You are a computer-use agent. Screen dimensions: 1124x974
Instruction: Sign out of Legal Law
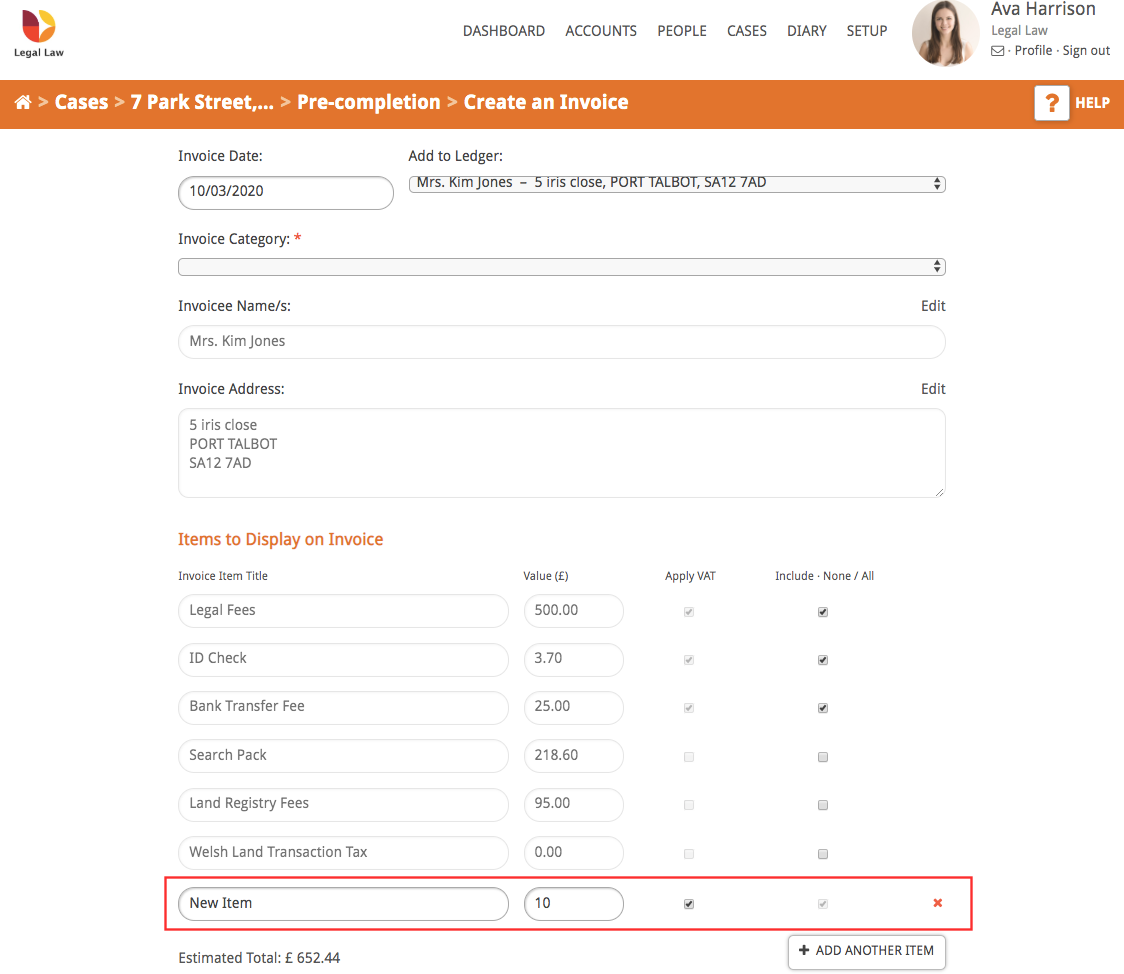pos(1086,50)
